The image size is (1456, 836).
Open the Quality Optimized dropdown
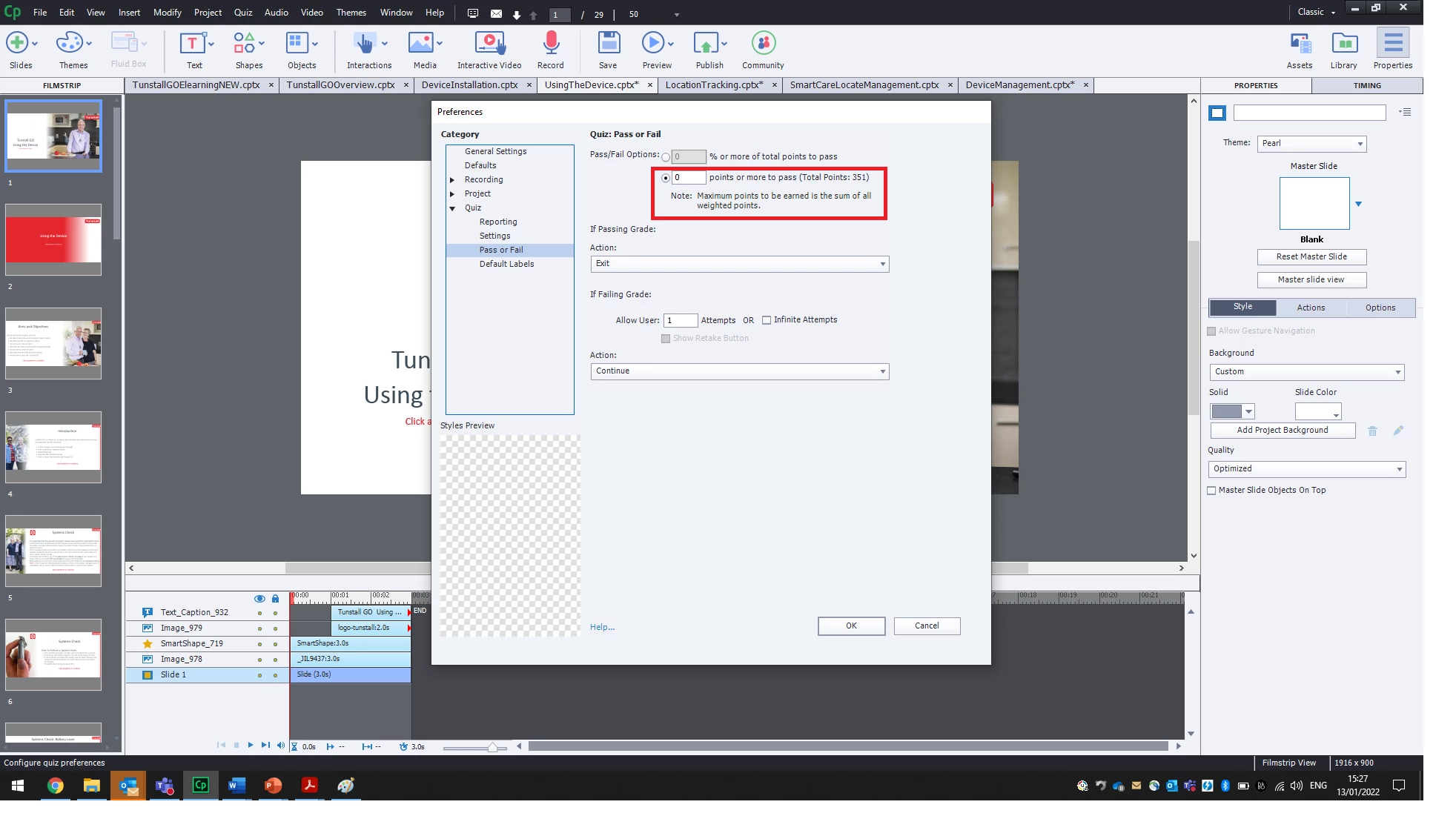[1306, 469]
